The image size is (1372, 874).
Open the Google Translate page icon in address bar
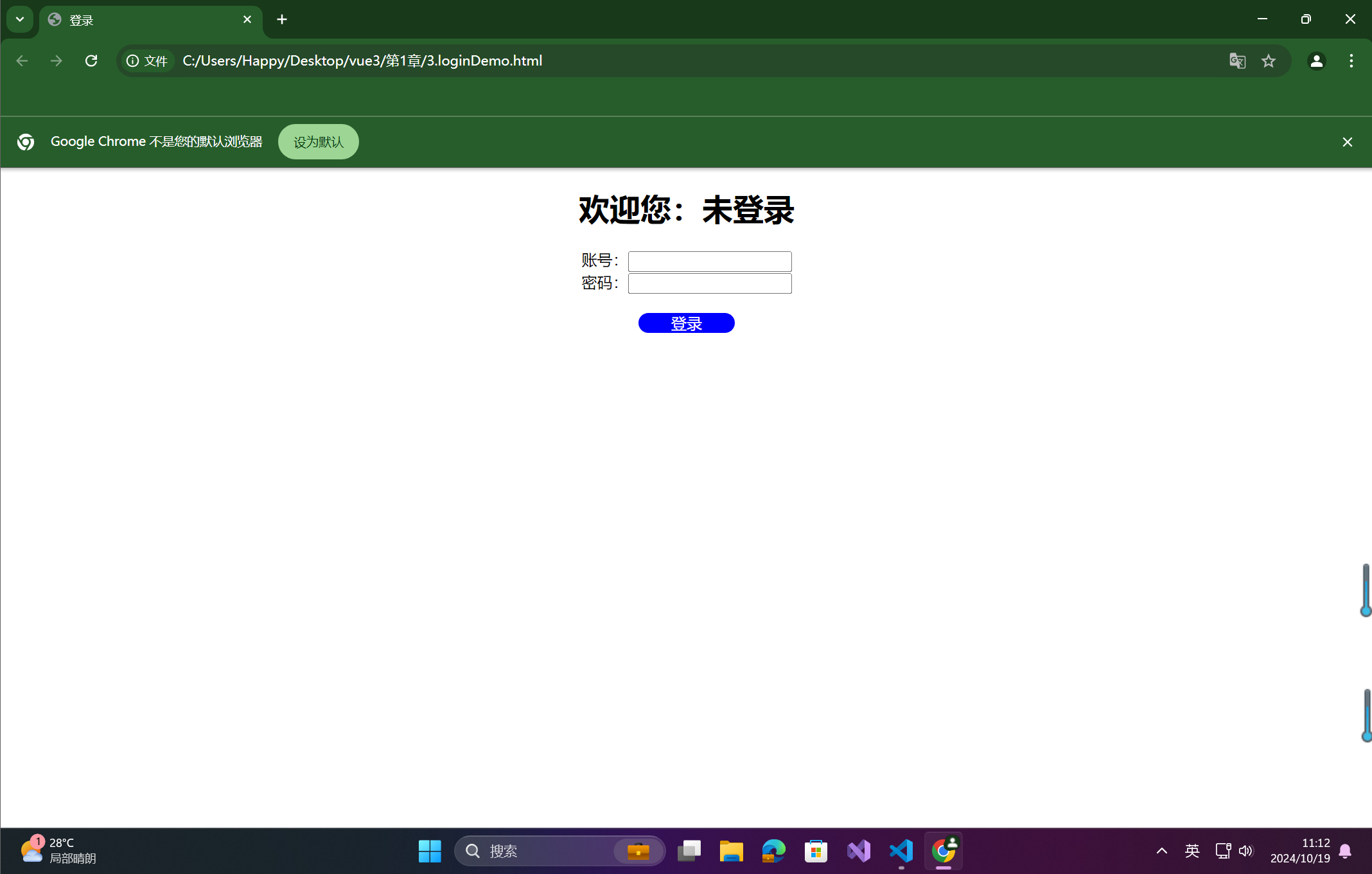tap(1236, 60)
